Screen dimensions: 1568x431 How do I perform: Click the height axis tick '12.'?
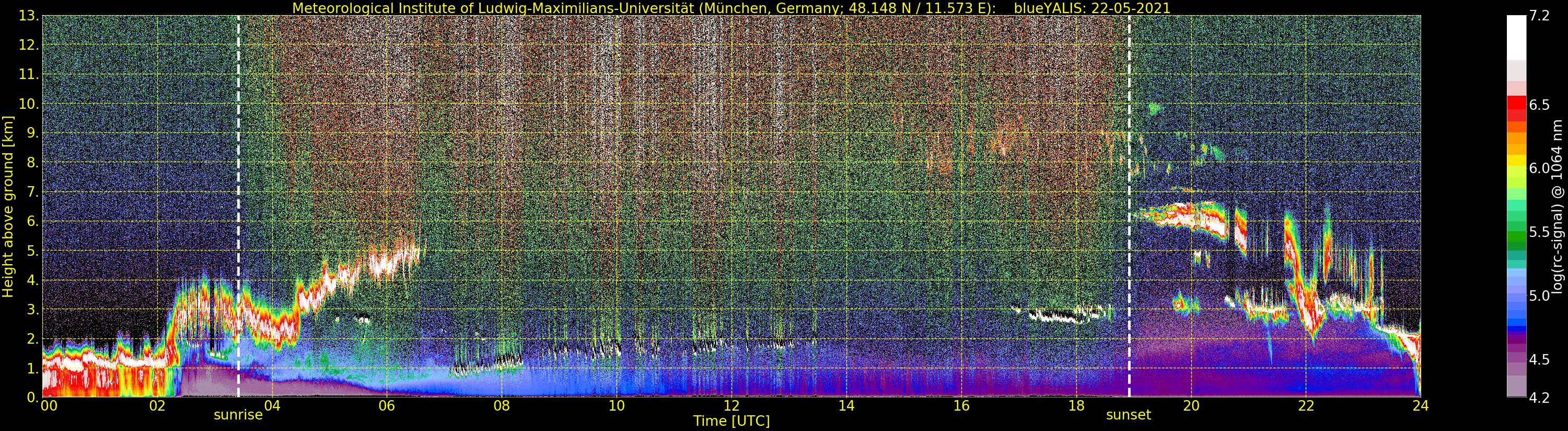(29, 45)
